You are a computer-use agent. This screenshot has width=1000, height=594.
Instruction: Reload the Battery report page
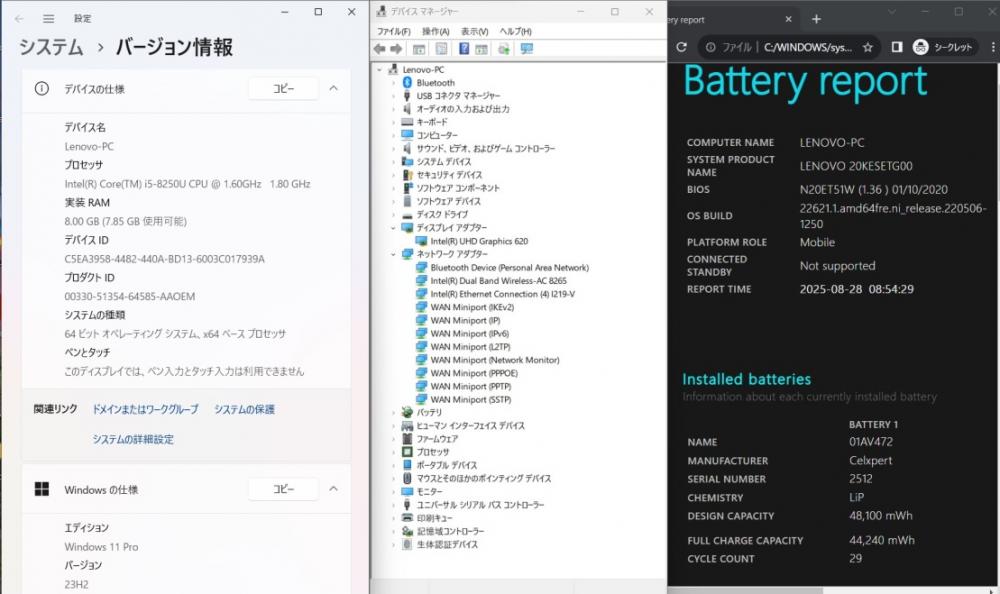click(x=681, y=47)
